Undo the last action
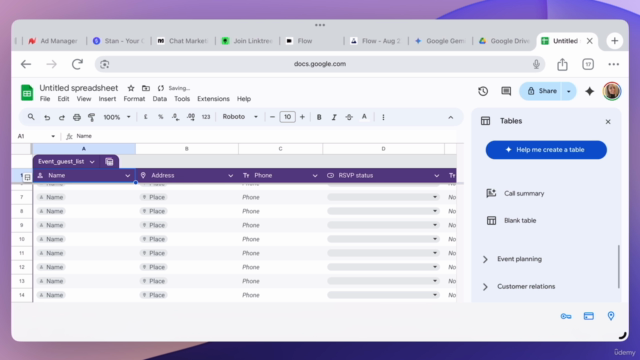 pyautogui.click(x=47, y=117)
